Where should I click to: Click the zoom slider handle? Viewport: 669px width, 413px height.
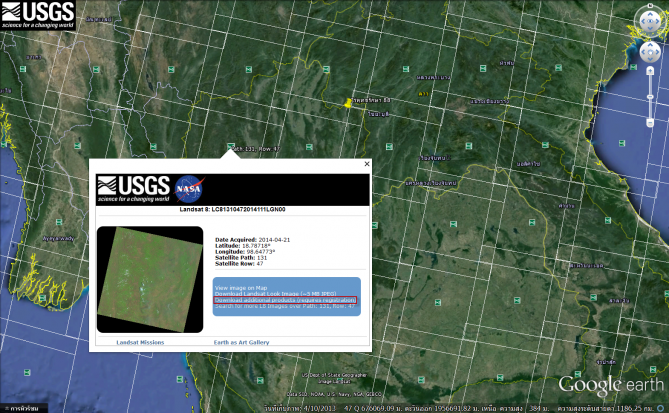[650, 97]
